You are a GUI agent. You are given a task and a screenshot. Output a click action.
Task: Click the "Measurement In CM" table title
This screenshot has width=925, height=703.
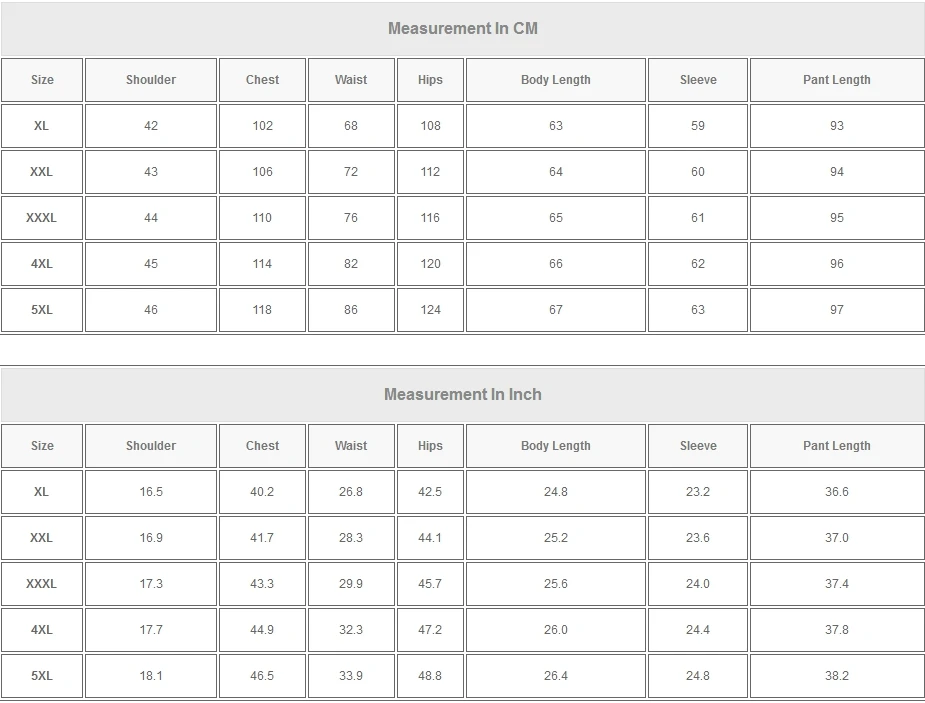pyautogui.click(x=462, y=28)
